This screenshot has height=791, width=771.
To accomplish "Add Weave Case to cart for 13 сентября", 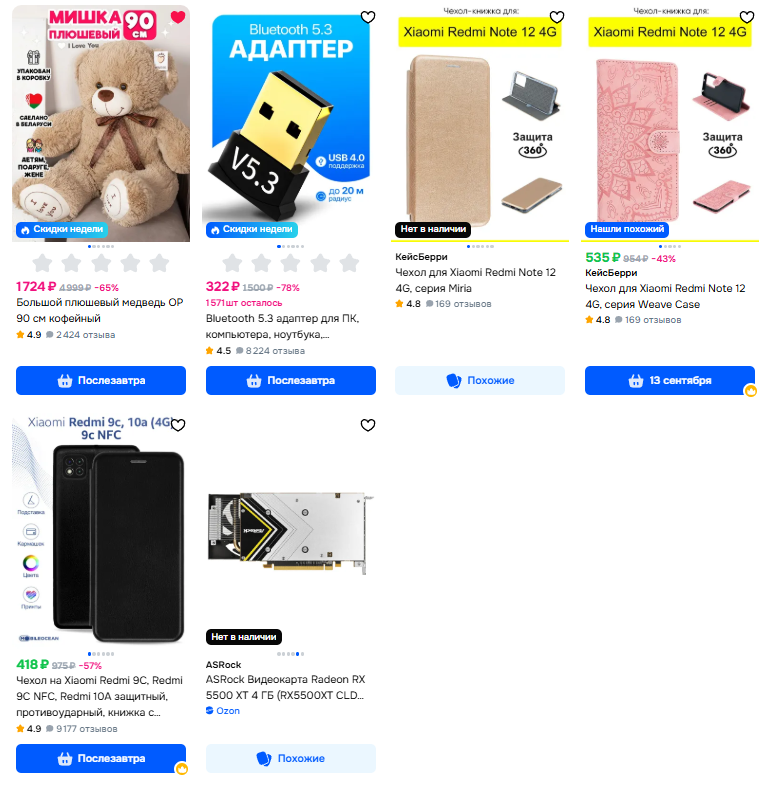I will pyautogui.click(x=670, y=380).
